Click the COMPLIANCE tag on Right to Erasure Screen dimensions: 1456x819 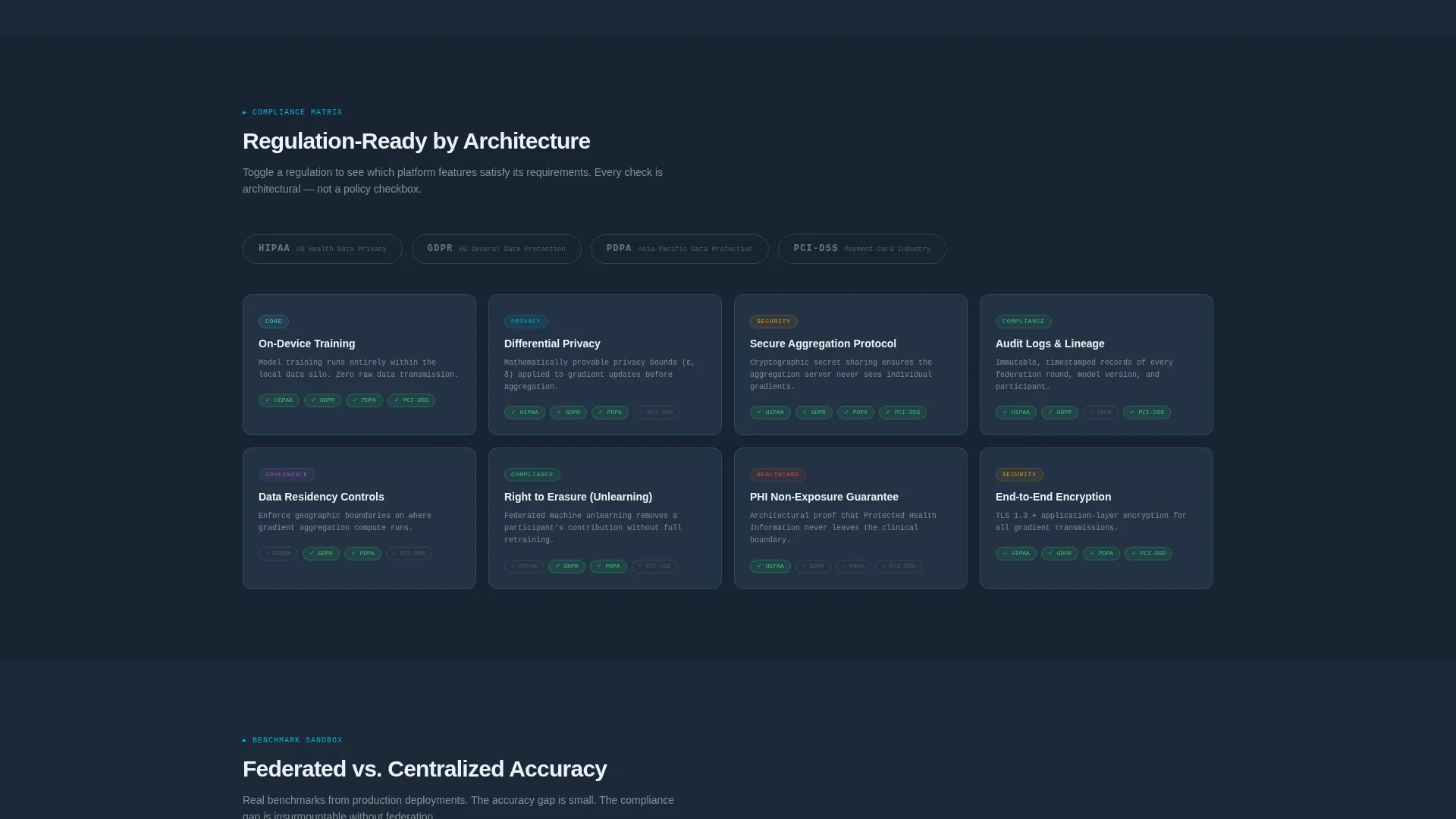(x=532, y=475)
